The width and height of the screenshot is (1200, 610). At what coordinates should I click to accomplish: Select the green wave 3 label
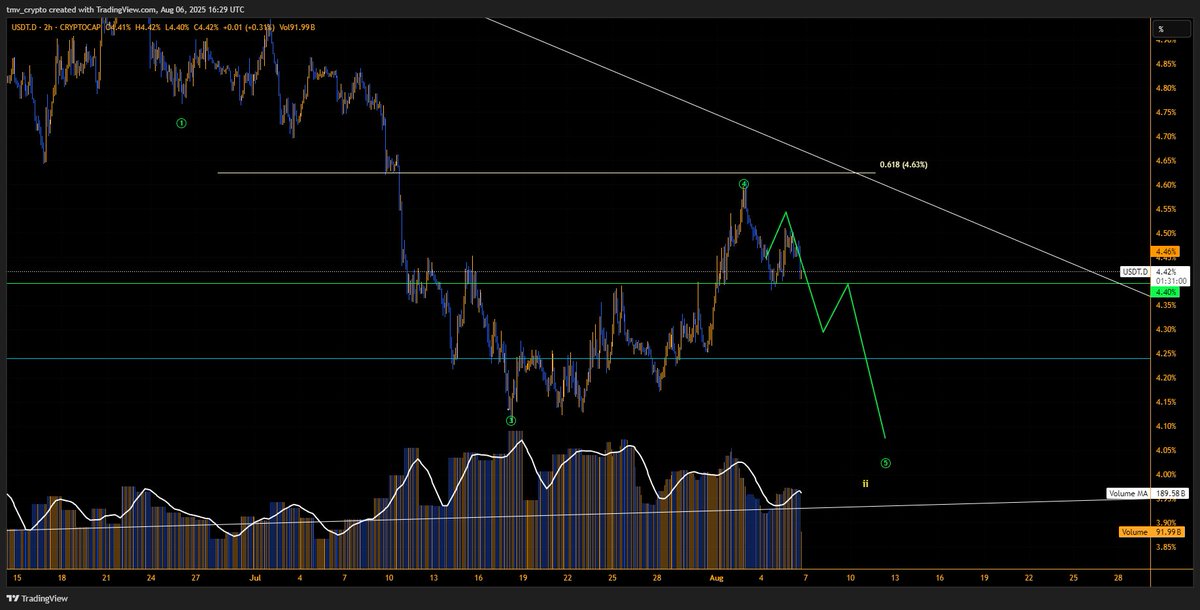point(511,421)
